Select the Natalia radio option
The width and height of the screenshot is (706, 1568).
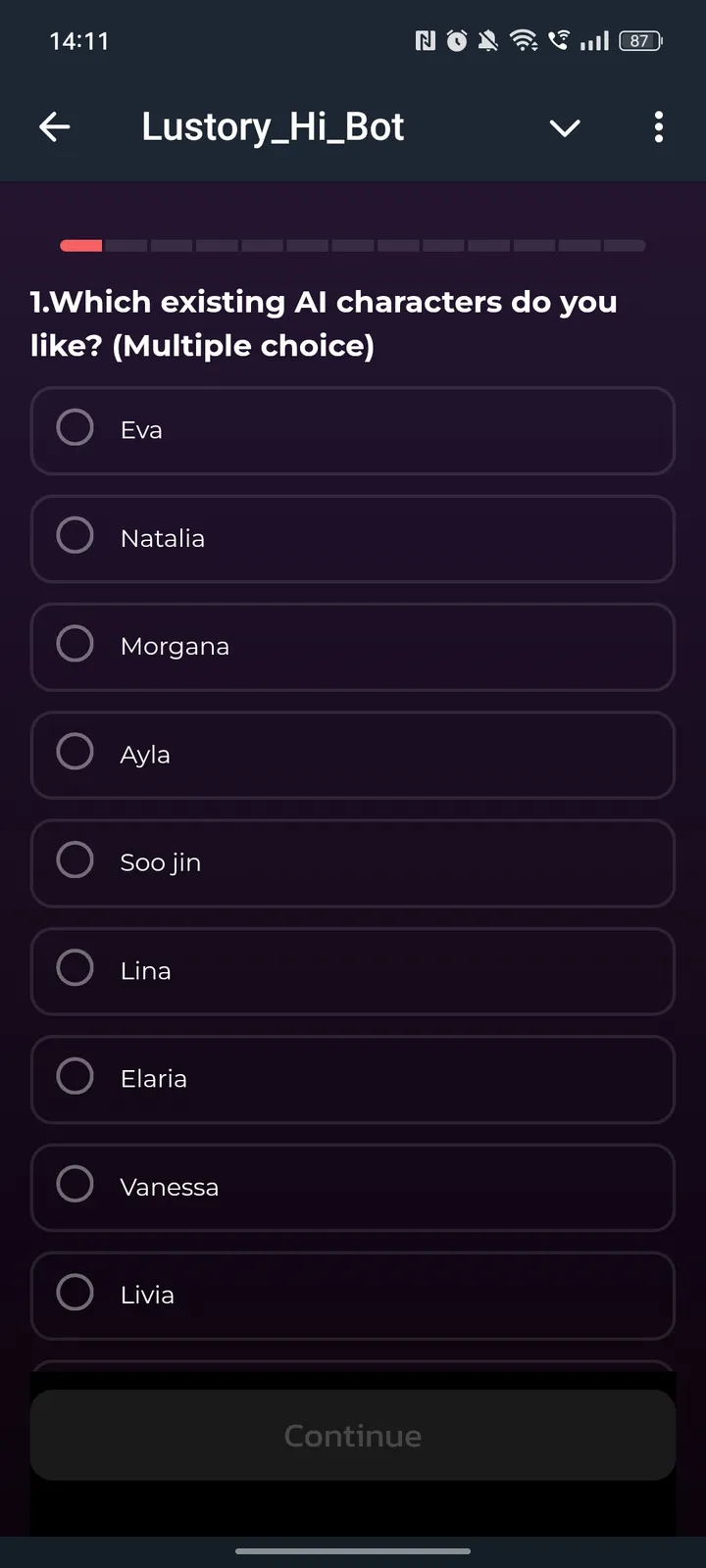76,536
